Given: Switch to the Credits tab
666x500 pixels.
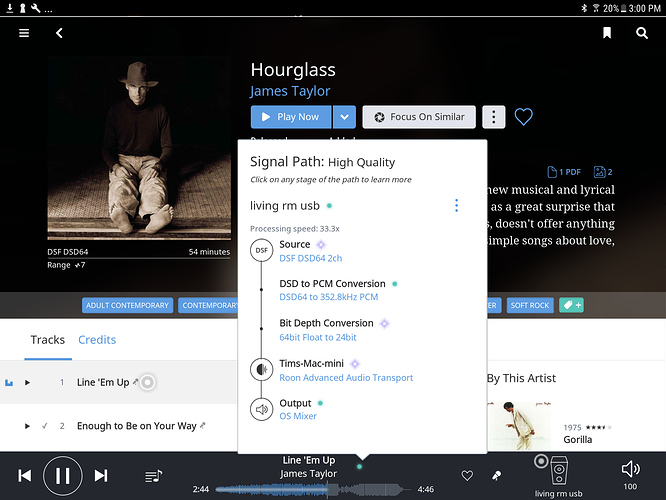Looking at the screenshot, I should (97, 340).
